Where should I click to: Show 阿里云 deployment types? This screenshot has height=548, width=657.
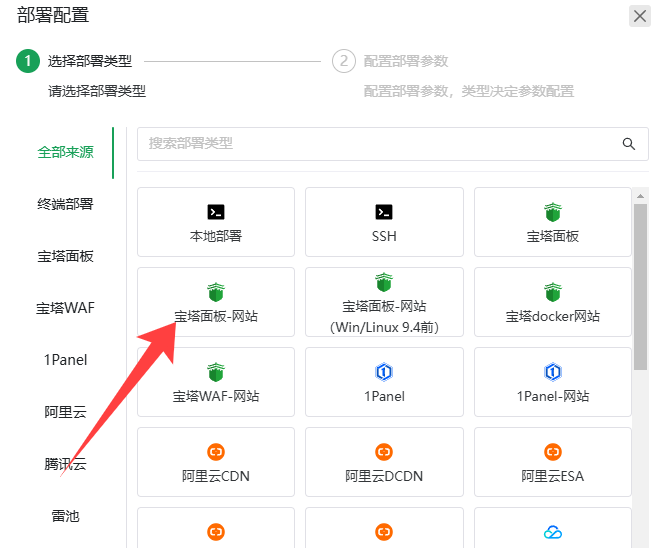(x=66, y=412)
